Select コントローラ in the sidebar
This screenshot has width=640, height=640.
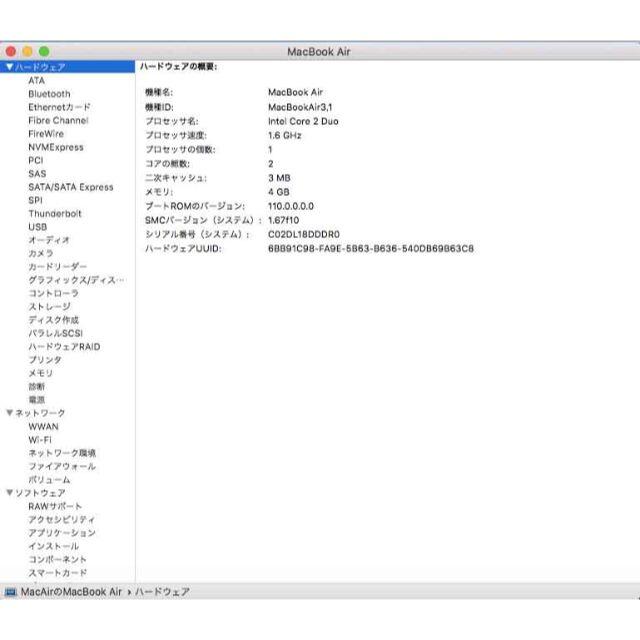coord(53,293)
